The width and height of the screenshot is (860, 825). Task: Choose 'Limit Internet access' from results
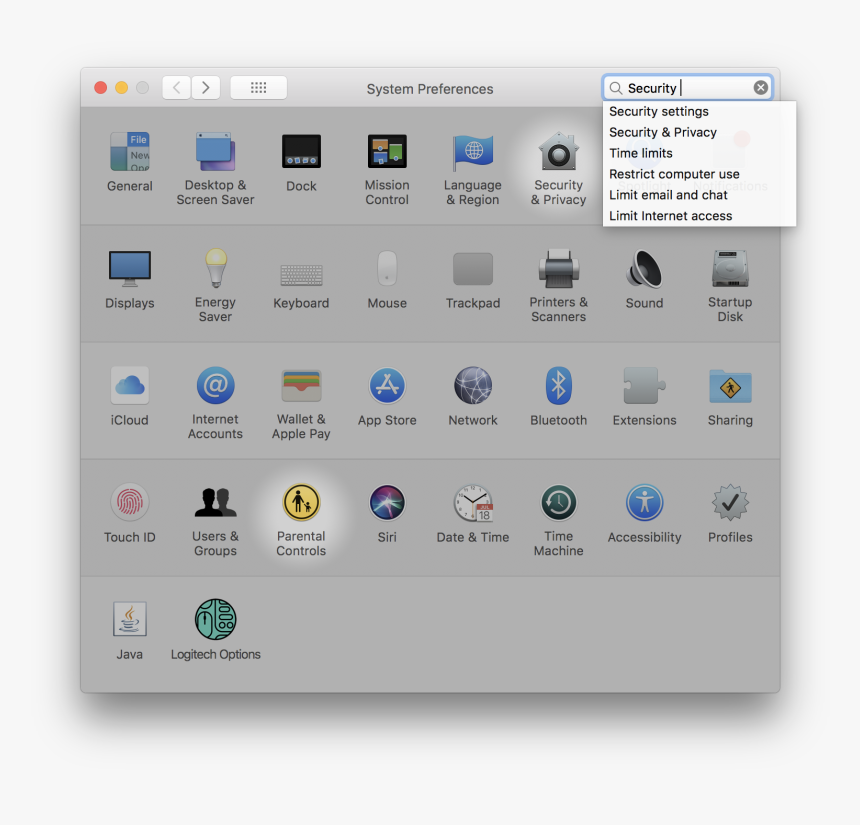coord(670,215)
